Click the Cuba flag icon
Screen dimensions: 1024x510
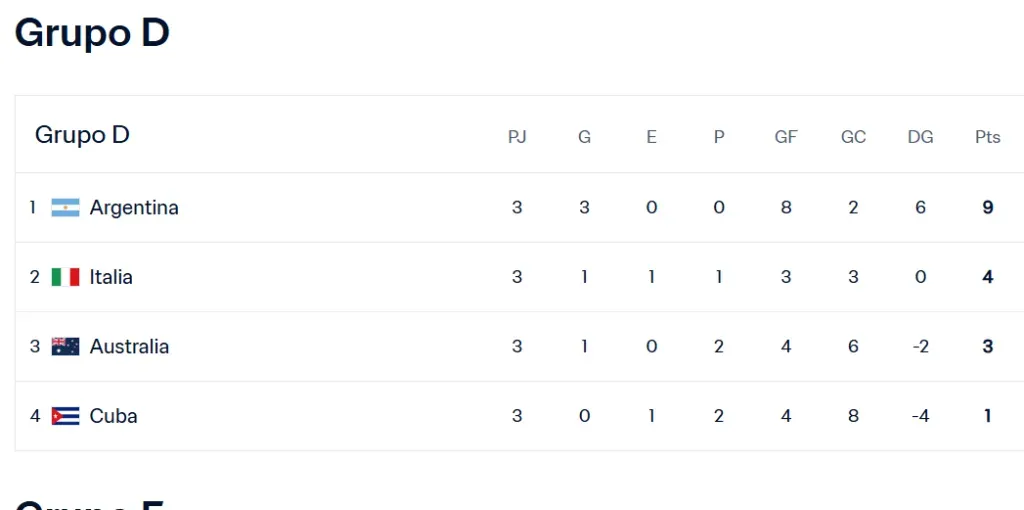(x=65, y=416)
